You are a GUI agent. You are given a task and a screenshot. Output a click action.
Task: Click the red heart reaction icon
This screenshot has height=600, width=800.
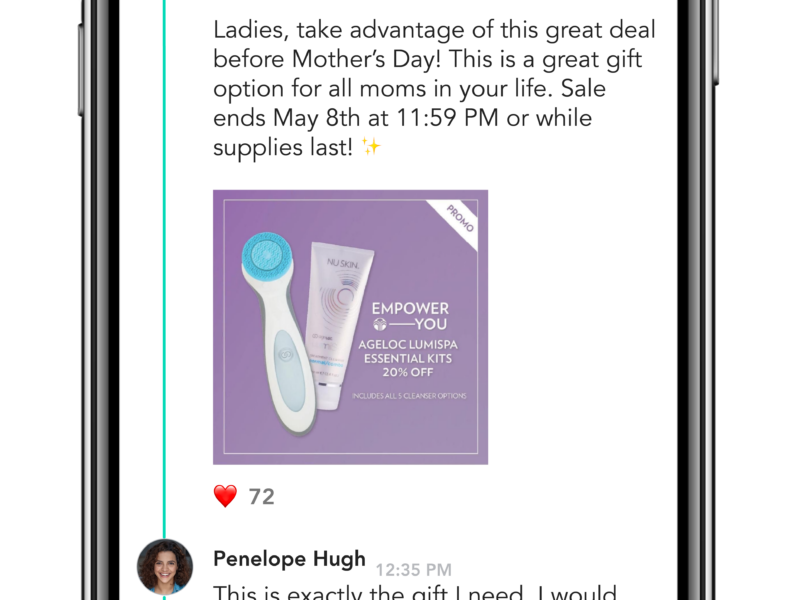[225, 496]
